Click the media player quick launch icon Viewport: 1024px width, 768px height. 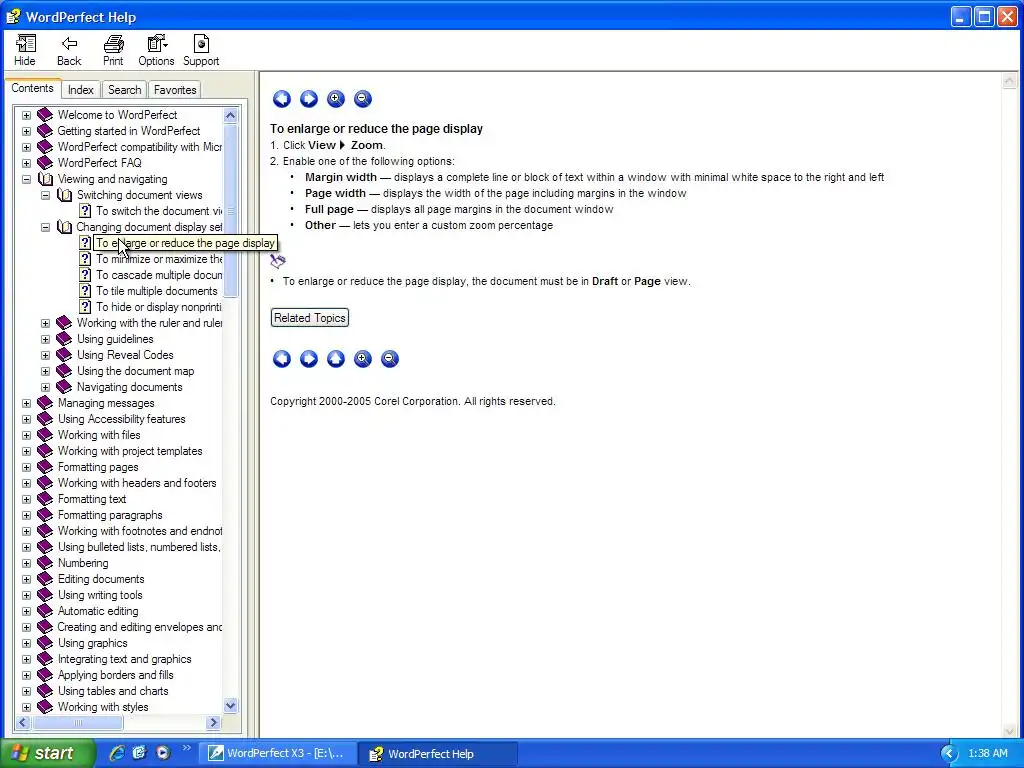tap(163, 753)
